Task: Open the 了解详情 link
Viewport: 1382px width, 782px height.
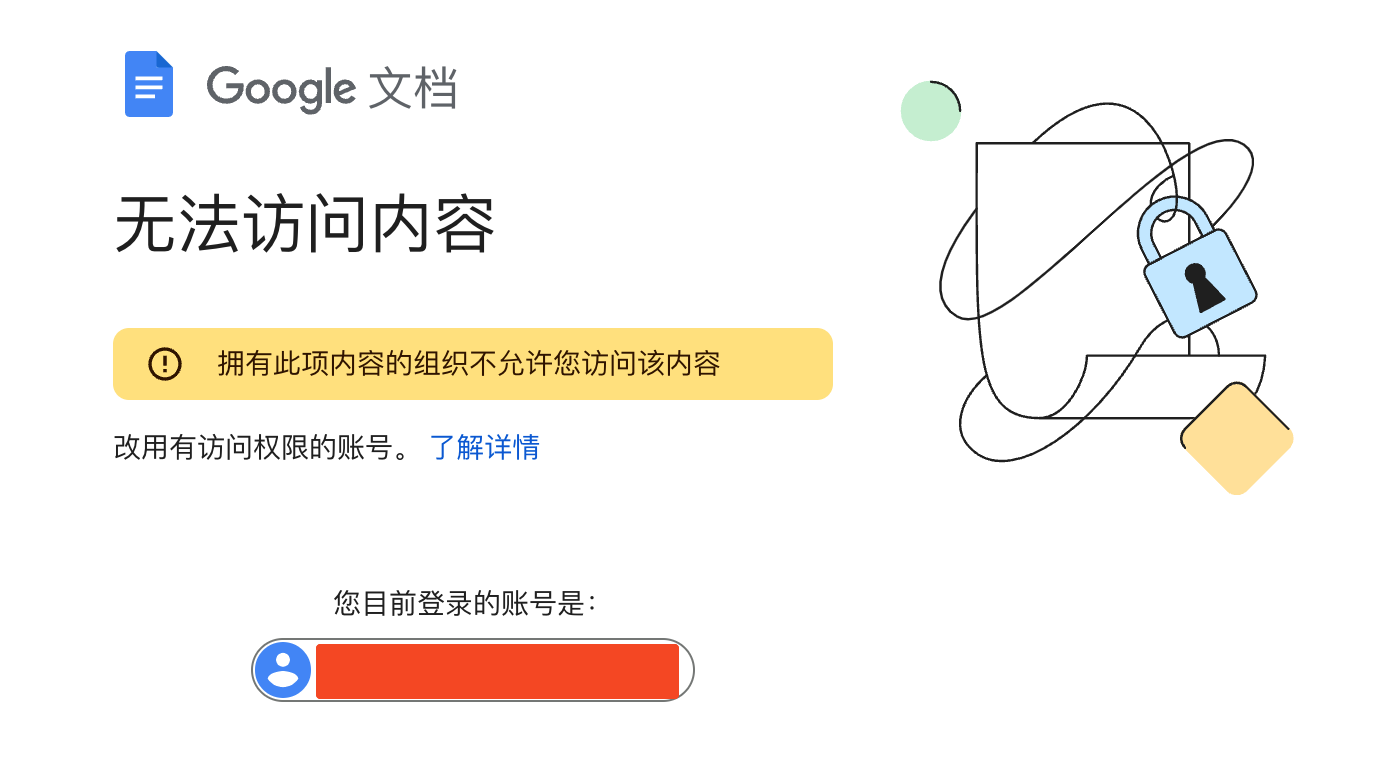Action: [485, 447]
